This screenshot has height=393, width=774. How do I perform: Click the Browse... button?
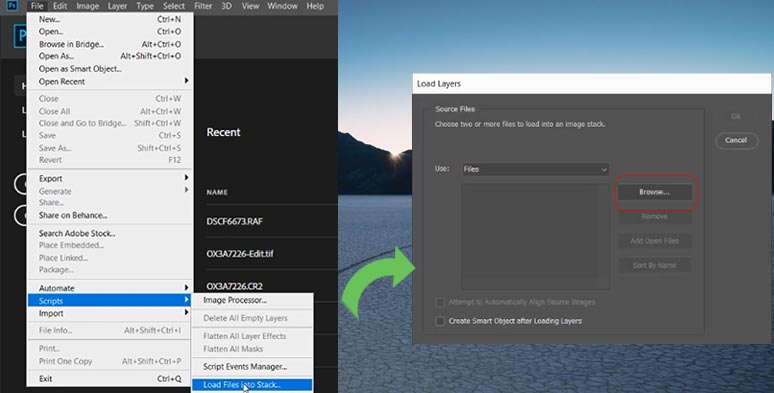655,192
